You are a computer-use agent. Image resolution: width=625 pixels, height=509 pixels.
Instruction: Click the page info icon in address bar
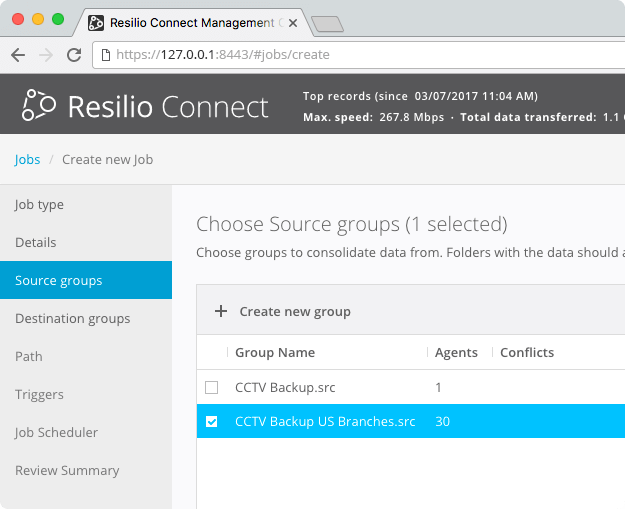point(106,55)
